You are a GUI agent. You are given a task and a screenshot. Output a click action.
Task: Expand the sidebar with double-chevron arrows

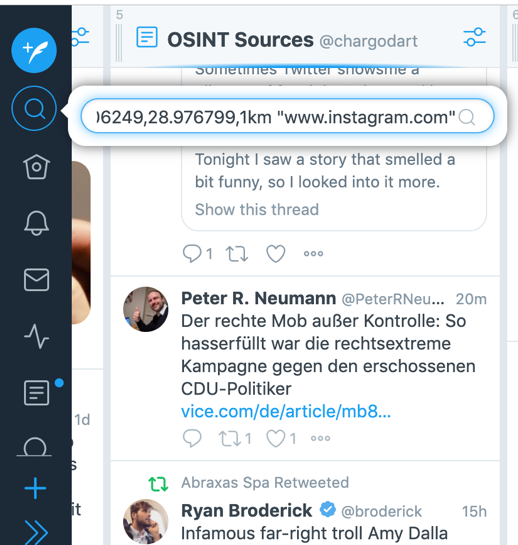pos(36,532)
